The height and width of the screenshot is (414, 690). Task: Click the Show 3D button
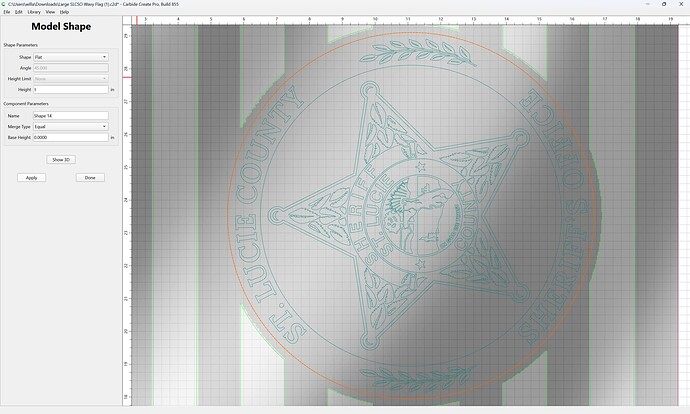coord(61,160)
